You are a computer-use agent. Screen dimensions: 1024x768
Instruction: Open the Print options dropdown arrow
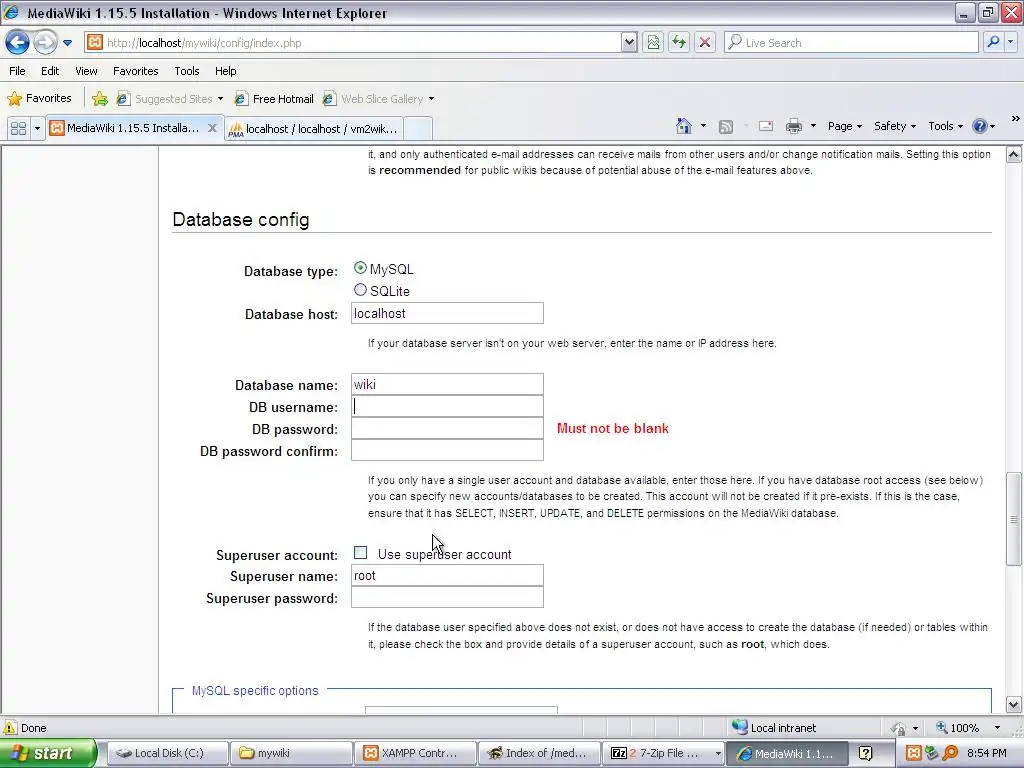click(x=813, y=126)
